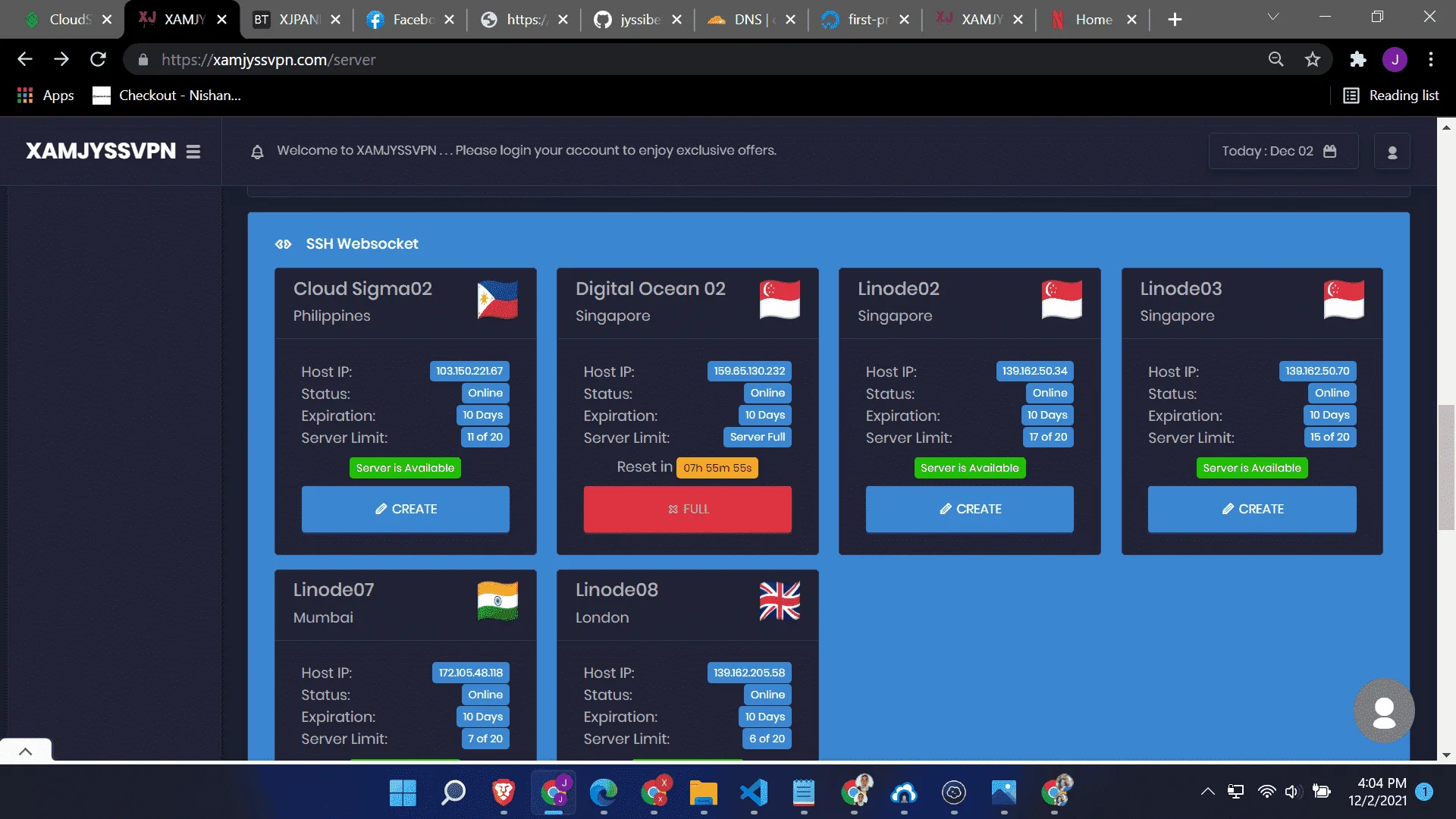Click the Linode07 host IP 172.105.48.118
The width and height of the screenshot is (1456, 819).
[470, 673]
